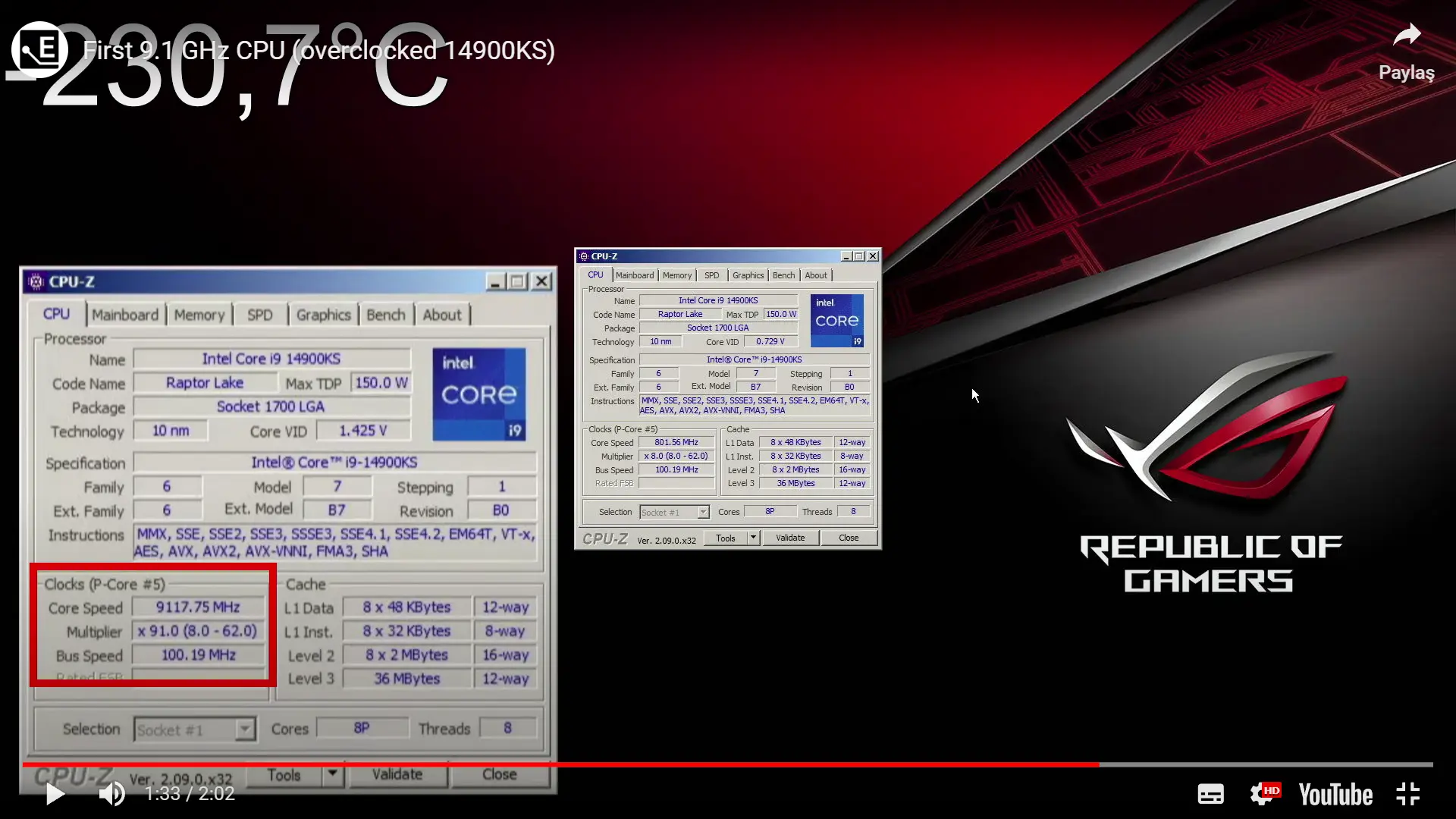Click Intel Core i9 logo in small CPU-Z
Viewport: 1456px width, 819px height.
click(837, 321)
